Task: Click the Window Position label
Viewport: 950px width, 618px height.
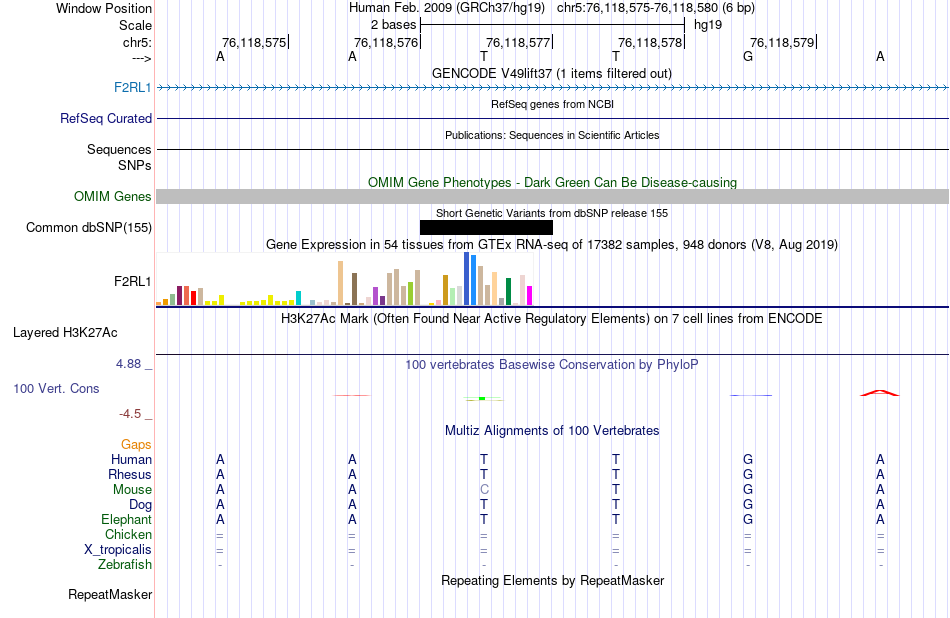Action: 104,8
